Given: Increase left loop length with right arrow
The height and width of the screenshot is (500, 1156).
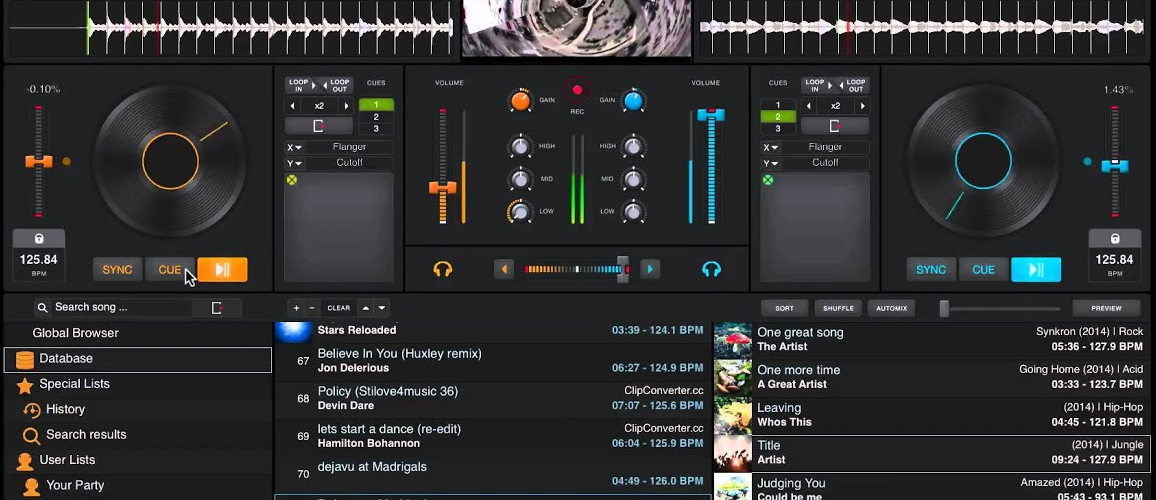Looking at the screenshot, I should (346, 106).
